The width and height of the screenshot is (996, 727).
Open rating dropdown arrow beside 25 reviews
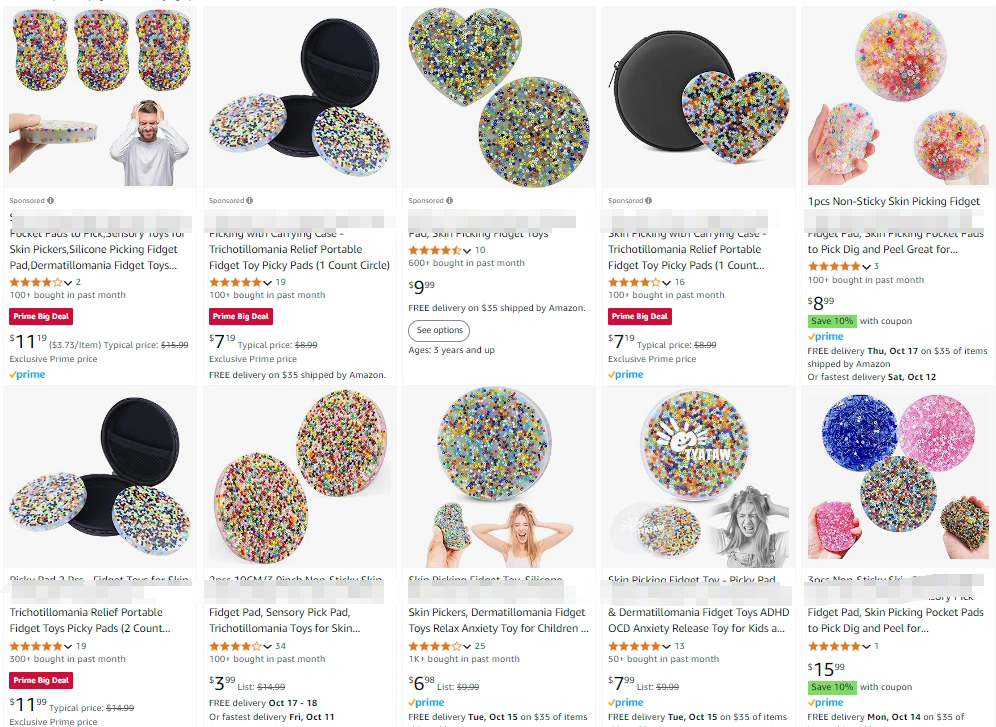click(466, 646)
